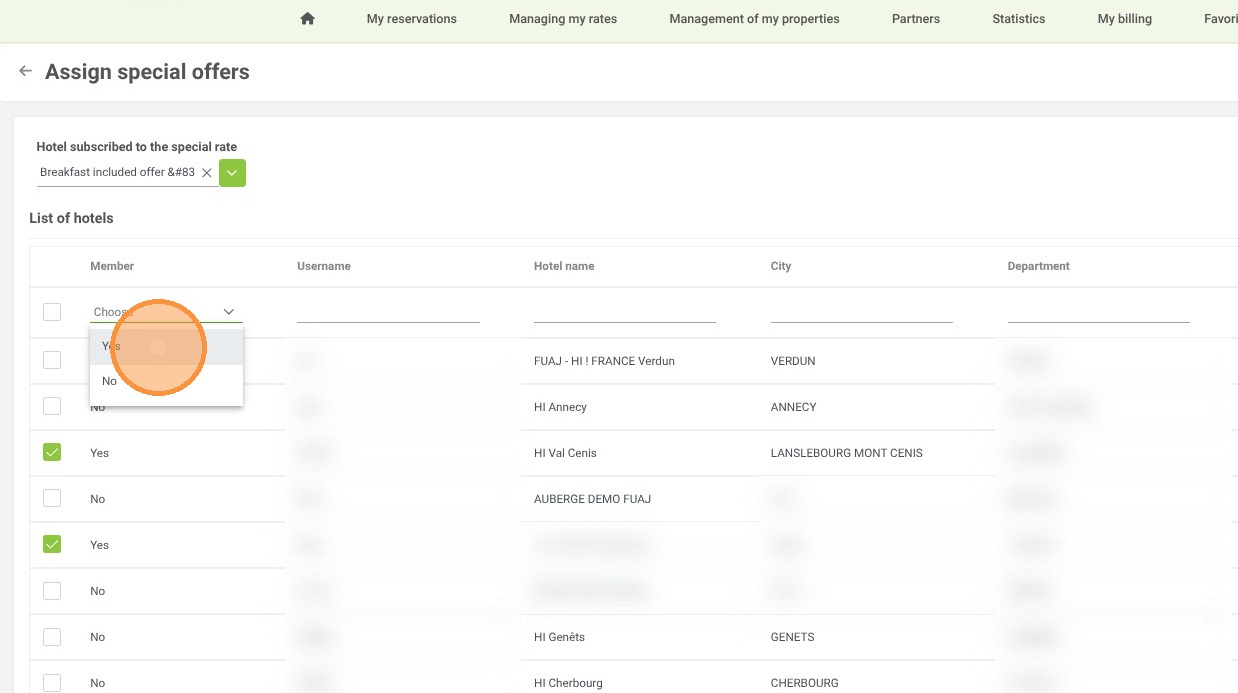Viewport: 1238px width, 693px height.
Task: Sort by the Username column header
Action: click(324, 266)
